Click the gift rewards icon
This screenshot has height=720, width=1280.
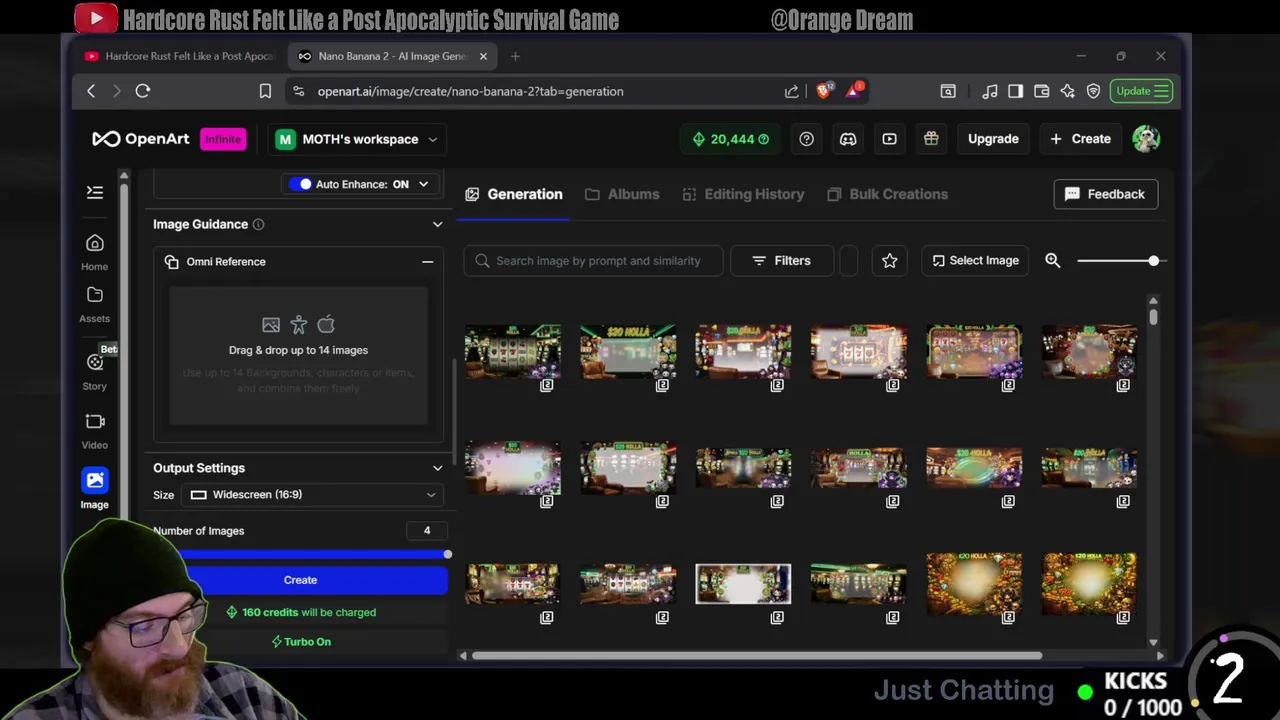tap(931, 139)
